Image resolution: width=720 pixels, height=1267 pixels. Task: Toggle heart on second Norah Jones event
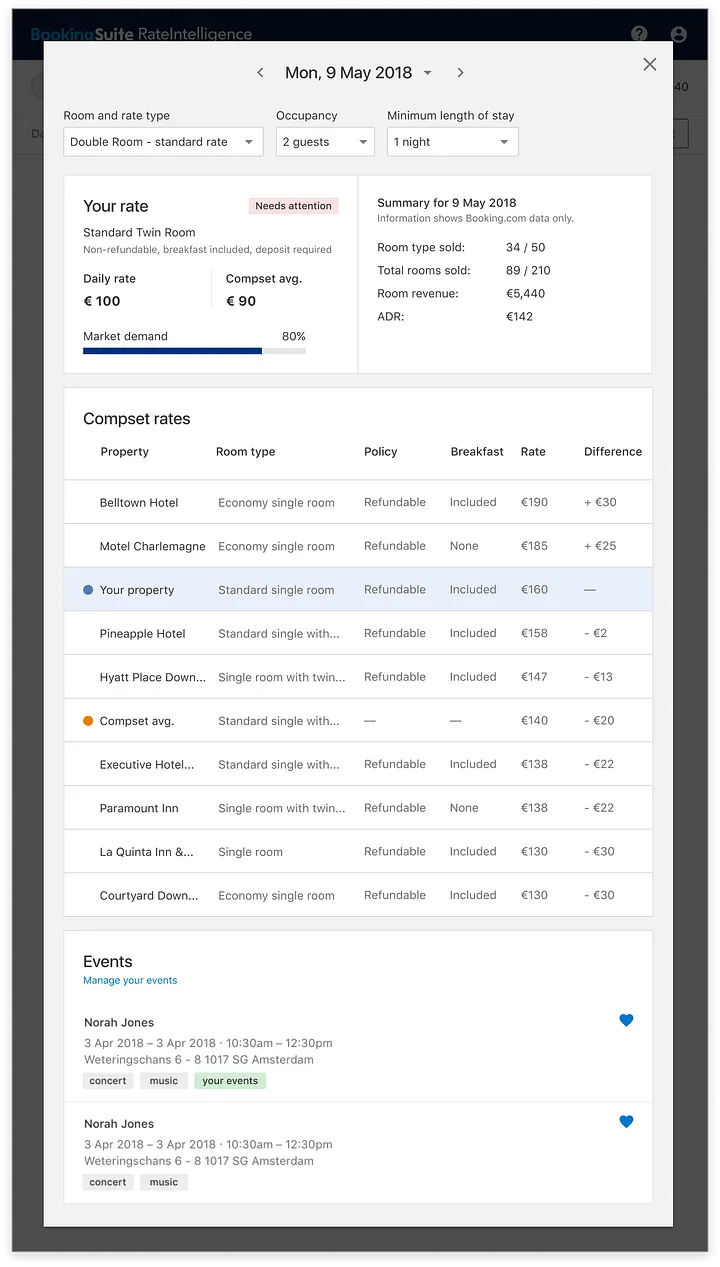tap(626, 1122)
